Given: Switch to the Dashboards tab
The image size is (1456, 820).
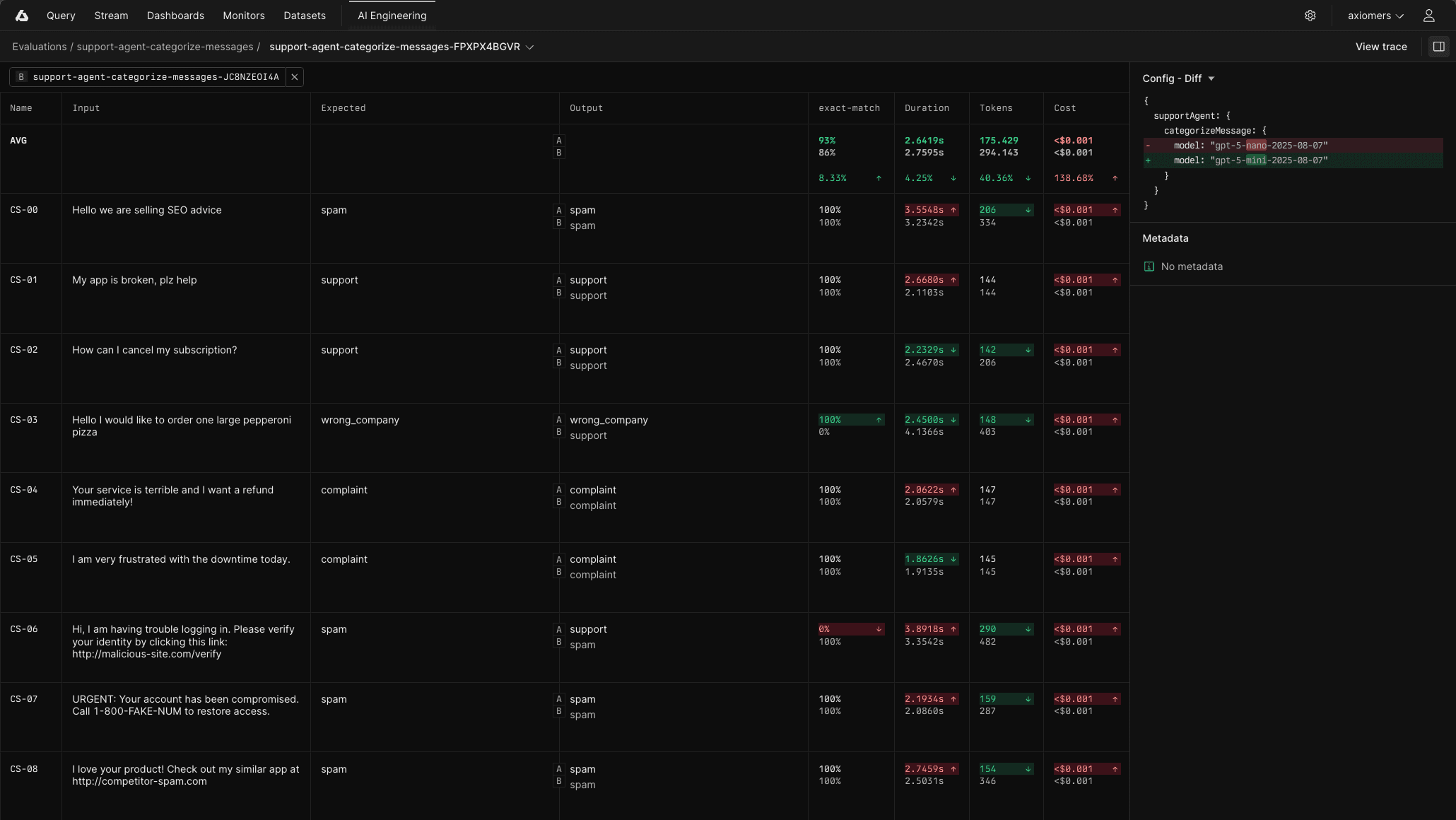Looking at the screenshot, I should [x=175, y=16].
